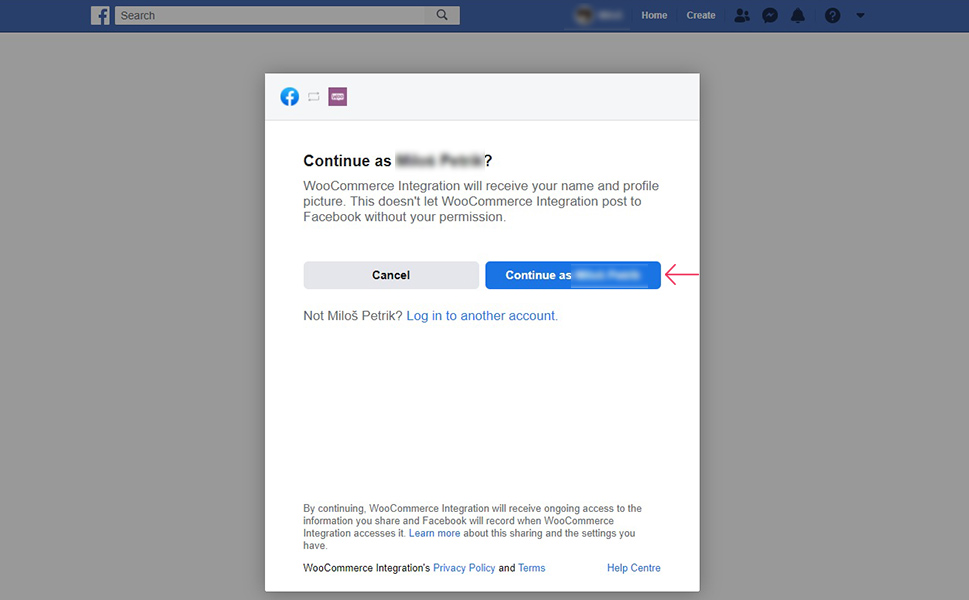Open the Quick Help question mark icon
The height and width of the screenshot is (600, 969).
832,15
